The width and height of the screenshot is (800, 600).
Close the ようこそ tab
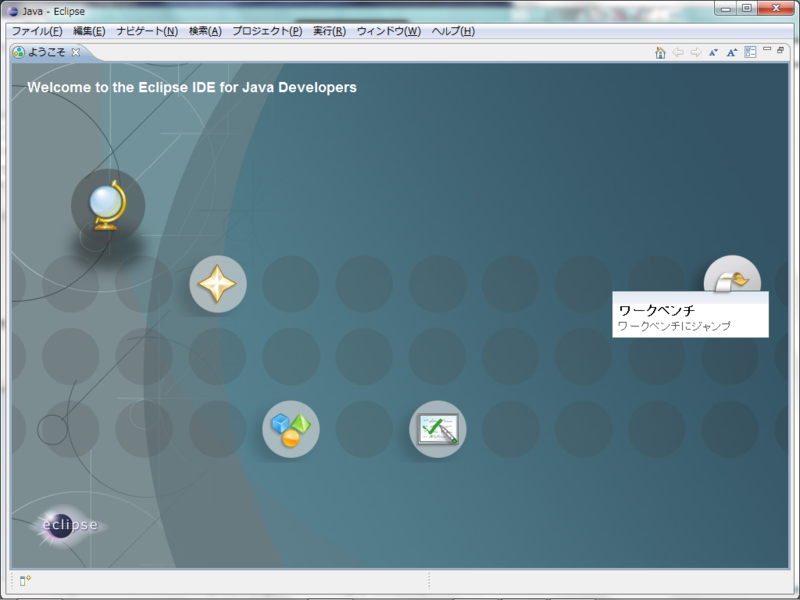(x=76, y=52)
